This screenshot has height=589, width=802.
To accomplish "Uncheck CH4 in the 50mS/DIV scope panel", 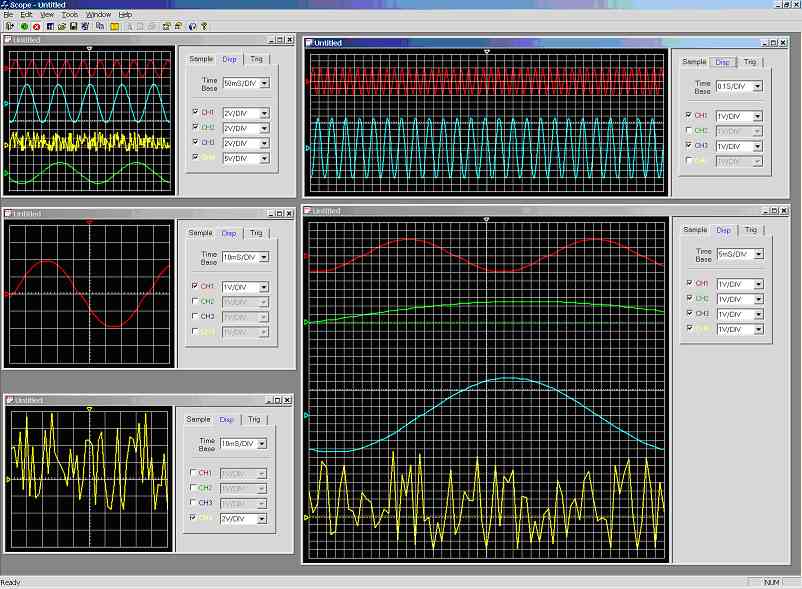I will [195, 157].
